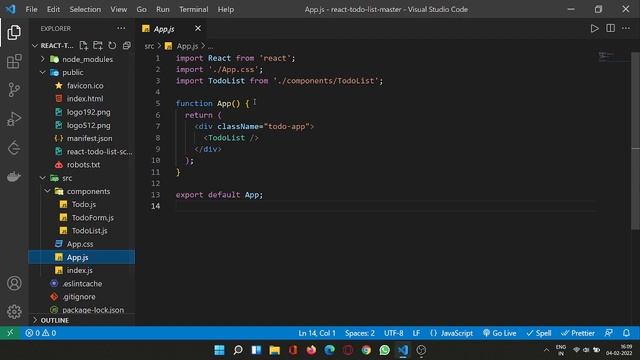Open TodoForm.js in explorer
Image resolution: width=640 pixels, height=360 pixels.
point(82,218)
